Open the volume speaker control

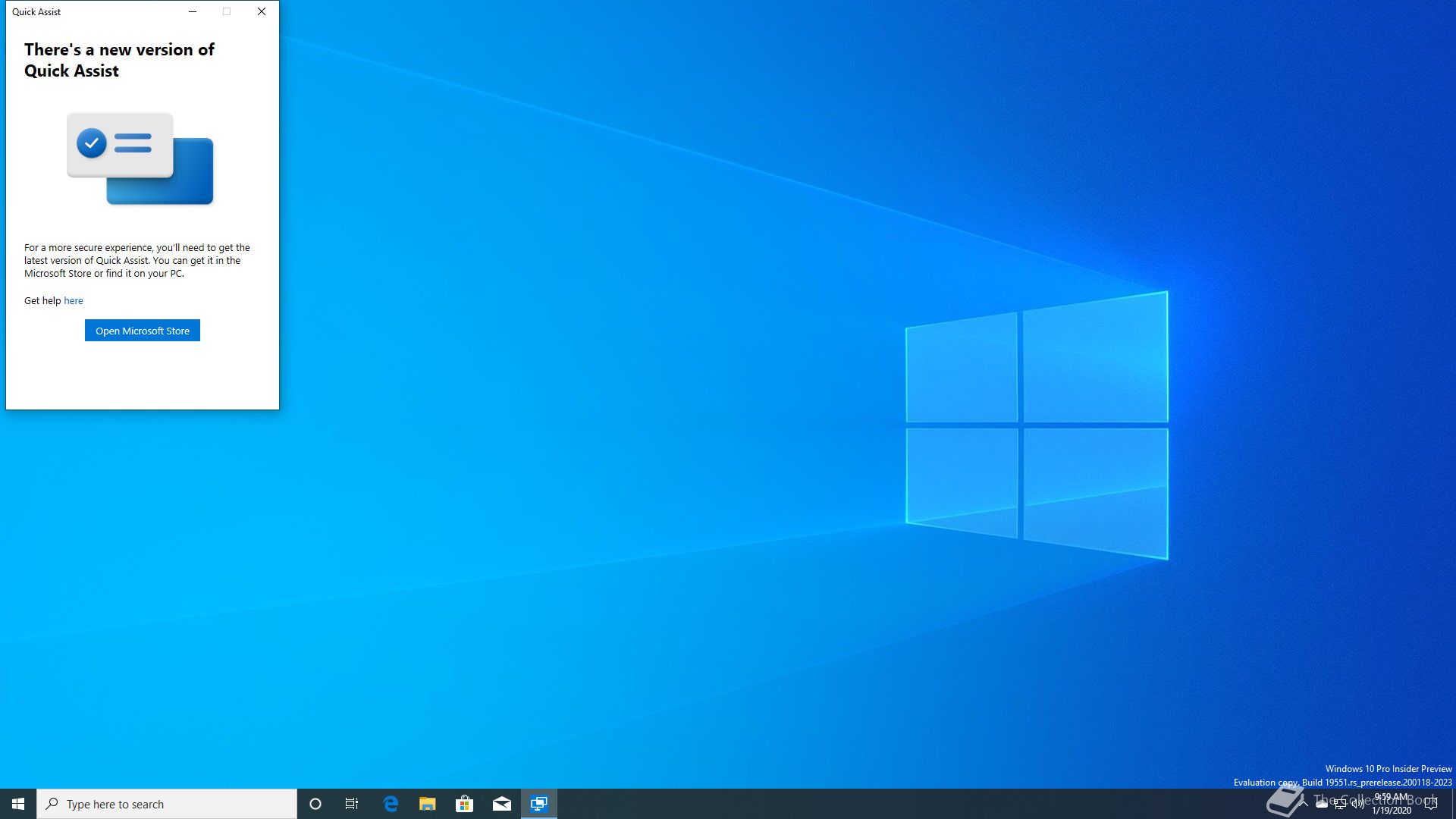[x=1358, y=804]
